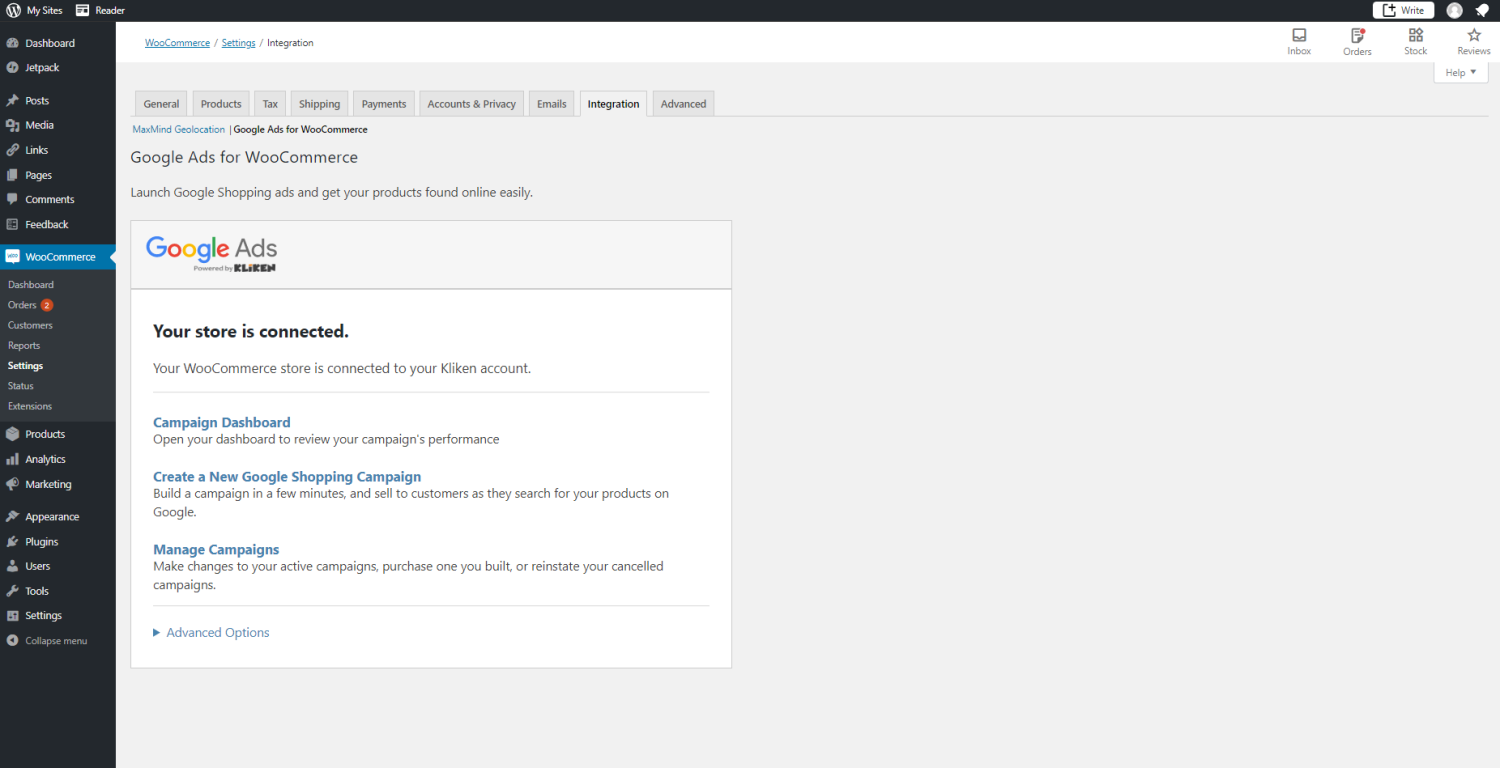This screenshot has width=1500, height=768.
Task: Open Appearance from the sidebar
Action: point(50,516)
